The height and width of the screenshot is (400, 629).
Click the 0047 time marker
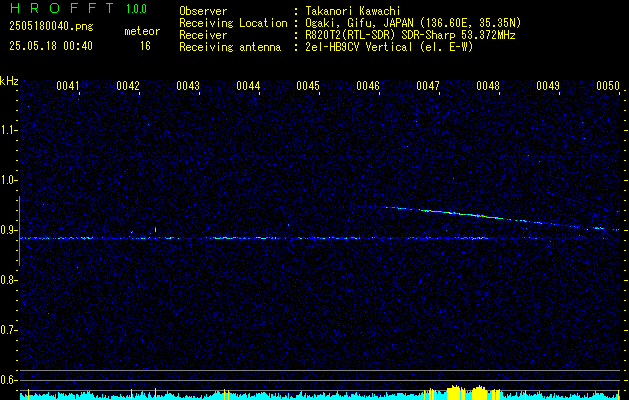coord(428,86)
